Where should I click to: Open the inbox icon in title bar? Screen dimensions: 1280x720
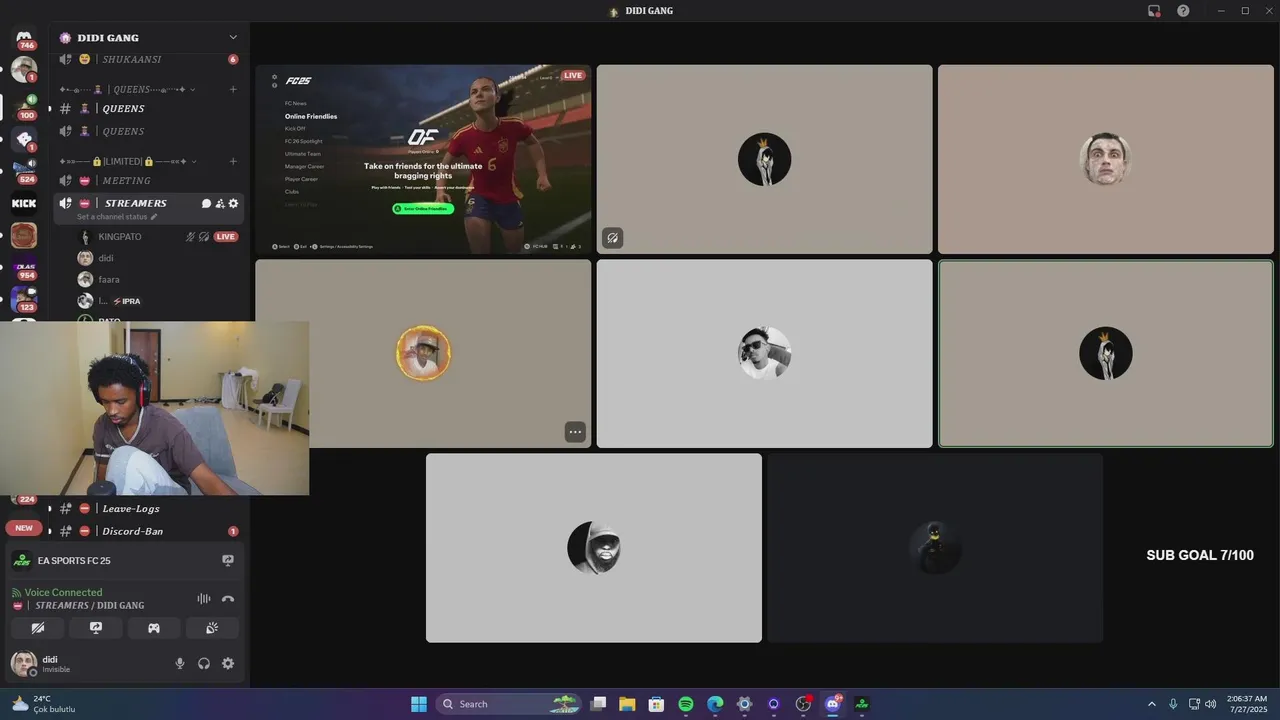click(1154, 11)
